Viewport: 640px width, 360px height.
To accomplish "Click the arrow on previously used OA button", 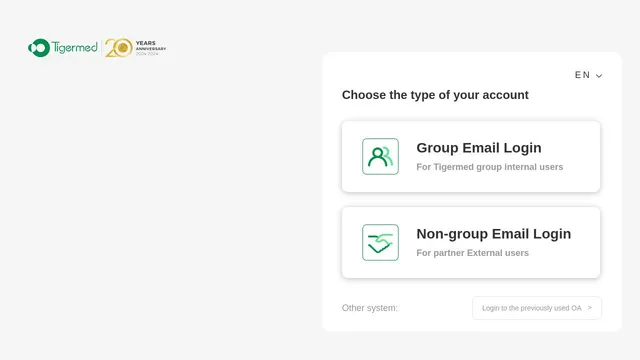I will tap(589, 308).
